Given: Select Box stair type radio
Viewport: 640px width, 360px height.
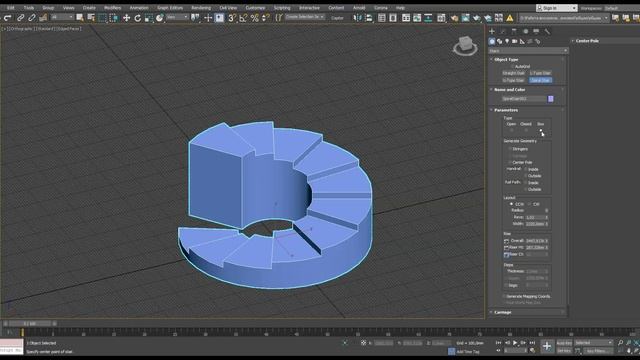Looking at the screenshot, I should coord(541,130).
